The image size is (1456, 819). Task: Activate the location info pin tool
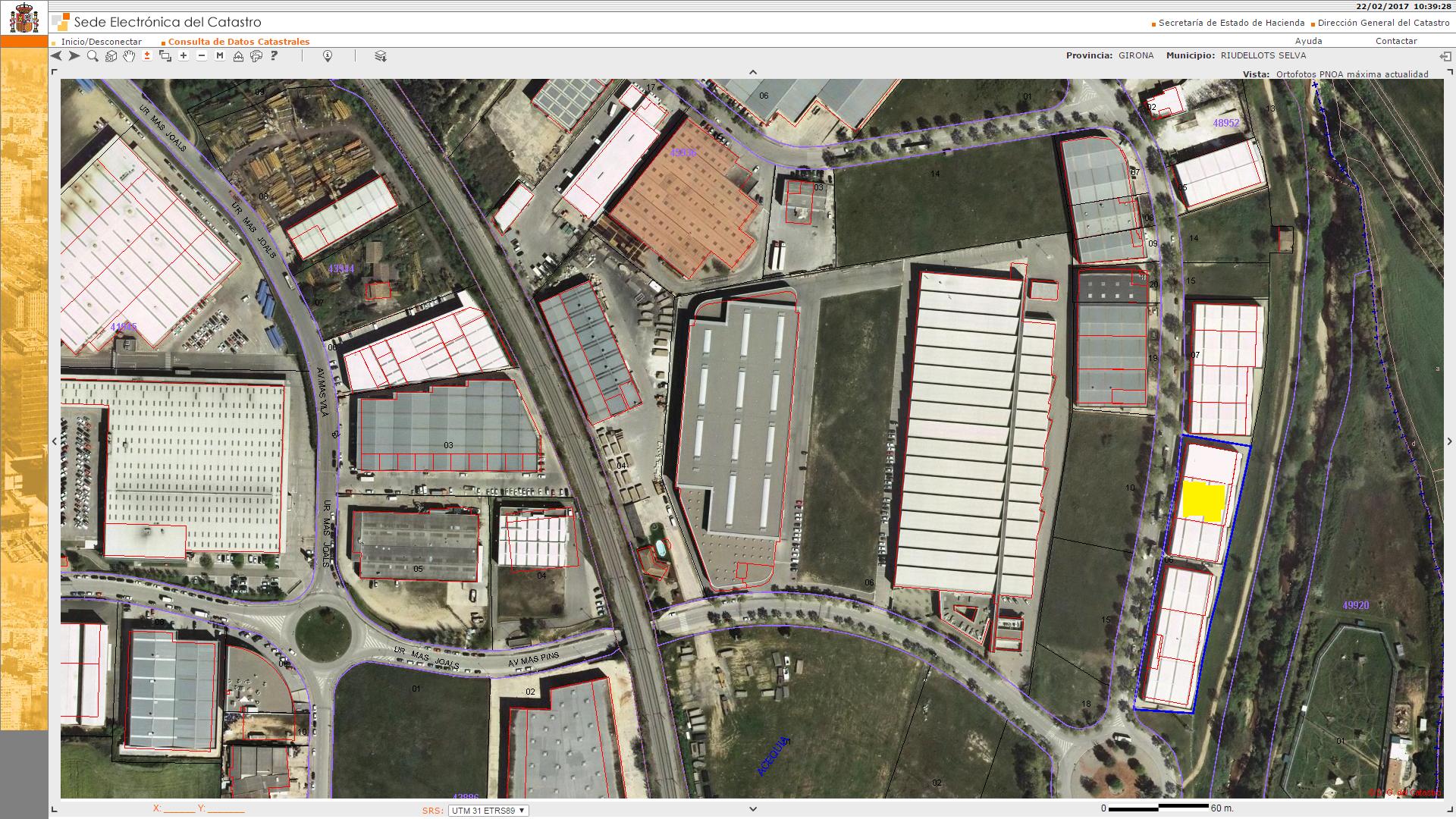328,56
